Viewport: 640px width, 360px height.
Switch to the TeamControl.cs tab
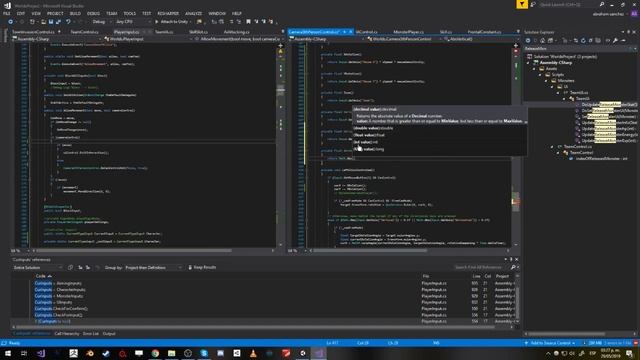point(84,32)
